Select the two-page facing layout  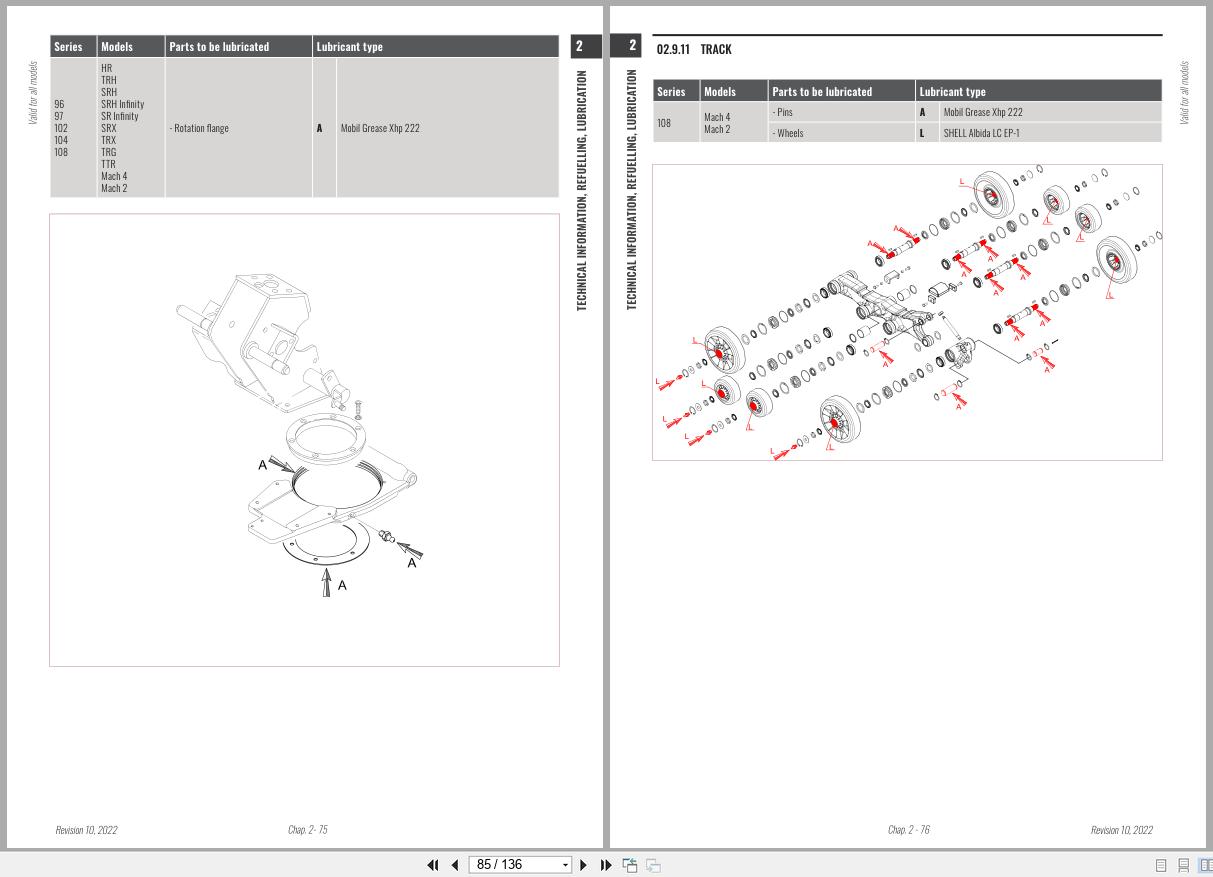[1204, 865]
